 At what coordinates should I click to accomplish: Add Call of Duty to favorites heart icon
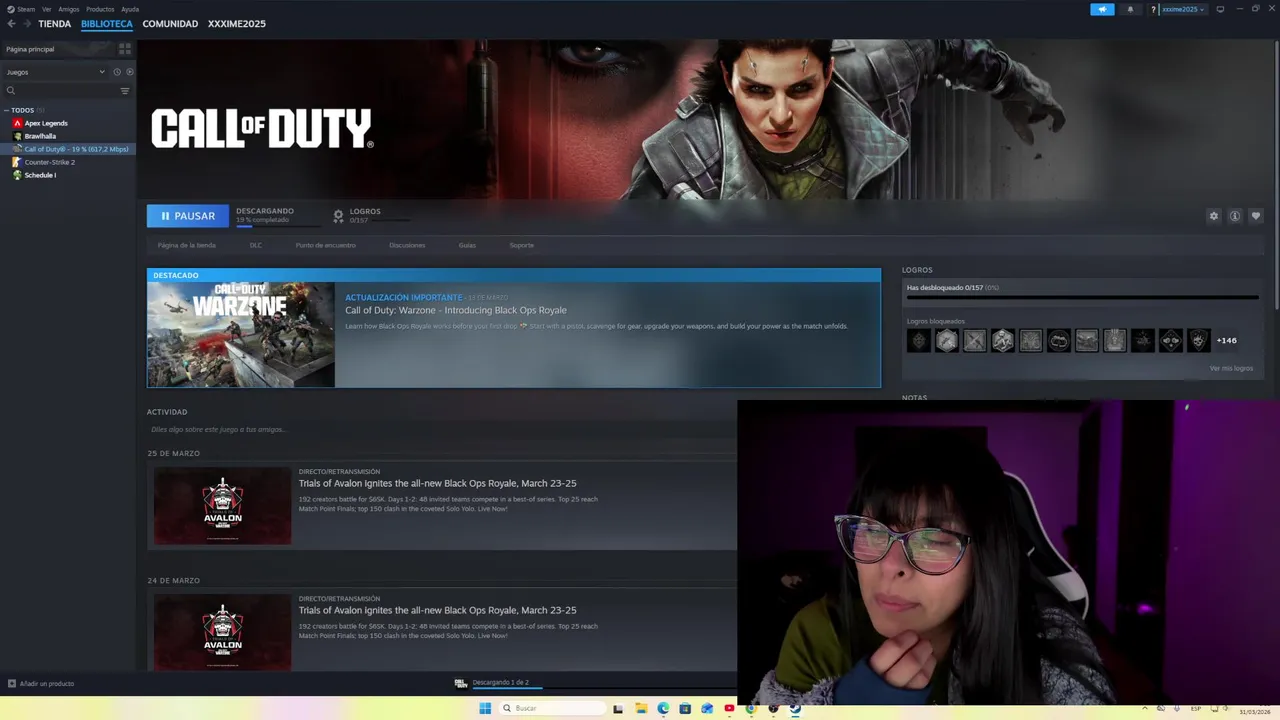click(x=1256, y=216)
